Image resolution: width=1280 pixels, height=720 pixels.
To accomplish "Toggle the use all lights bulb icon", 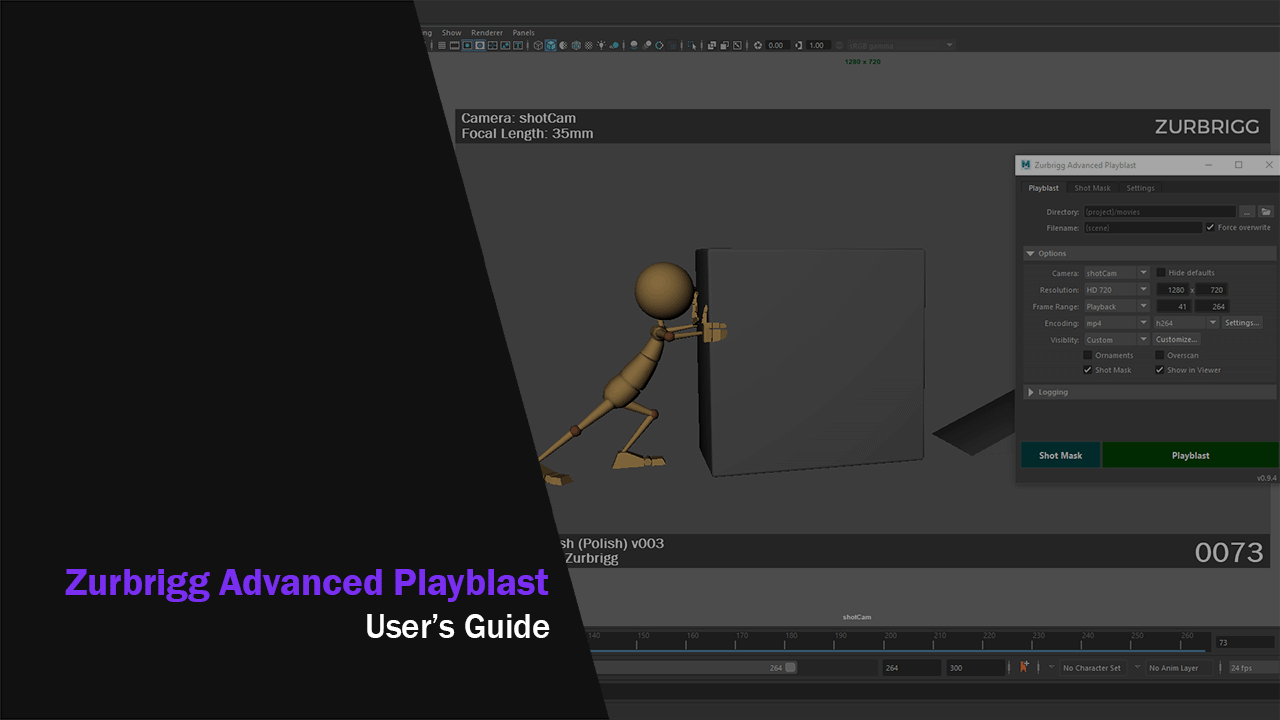I will (x=601, y=45).
